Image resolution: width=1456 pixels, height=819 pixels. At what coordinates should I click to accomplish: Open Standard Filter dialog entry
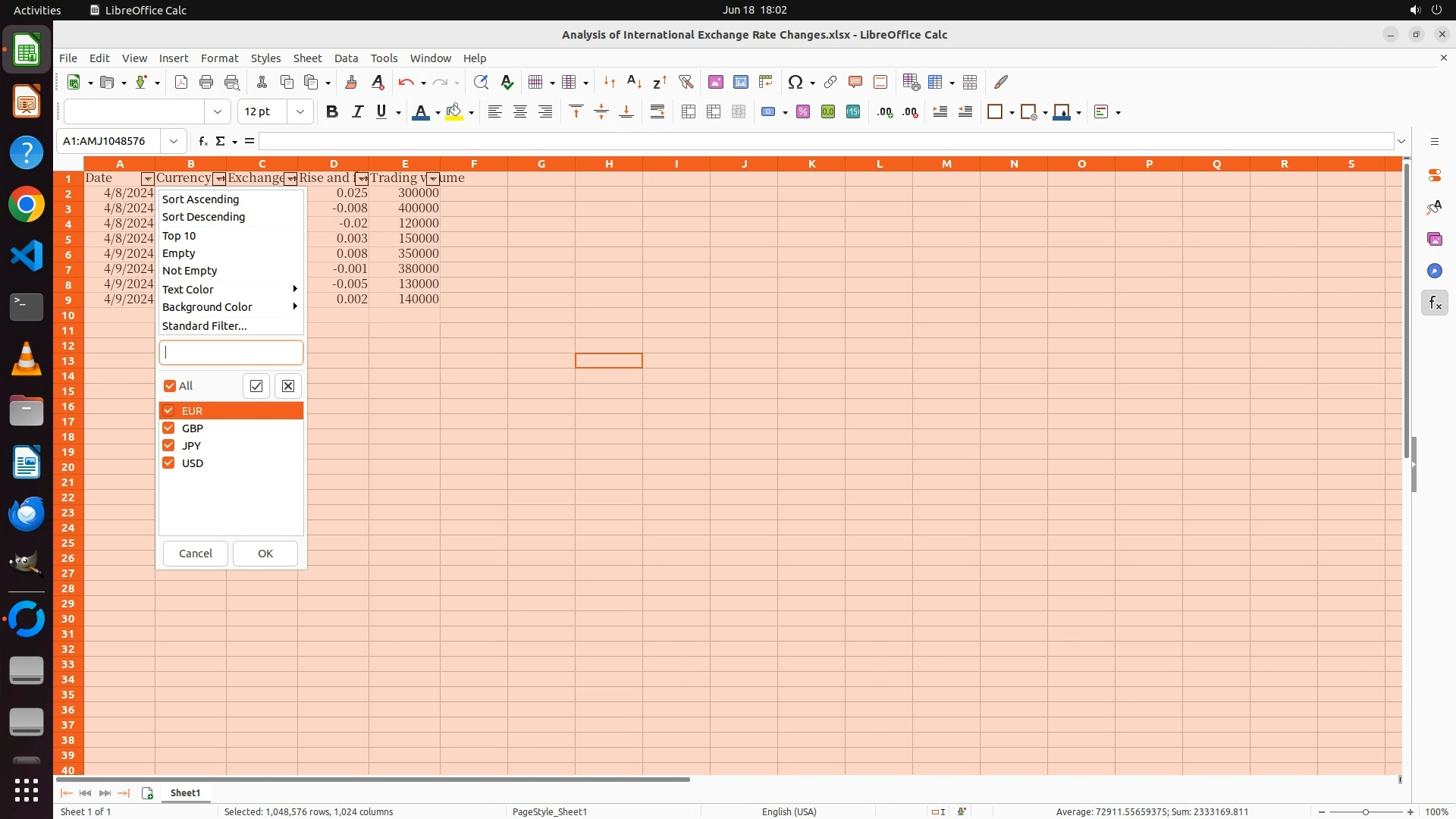(205, 326)
